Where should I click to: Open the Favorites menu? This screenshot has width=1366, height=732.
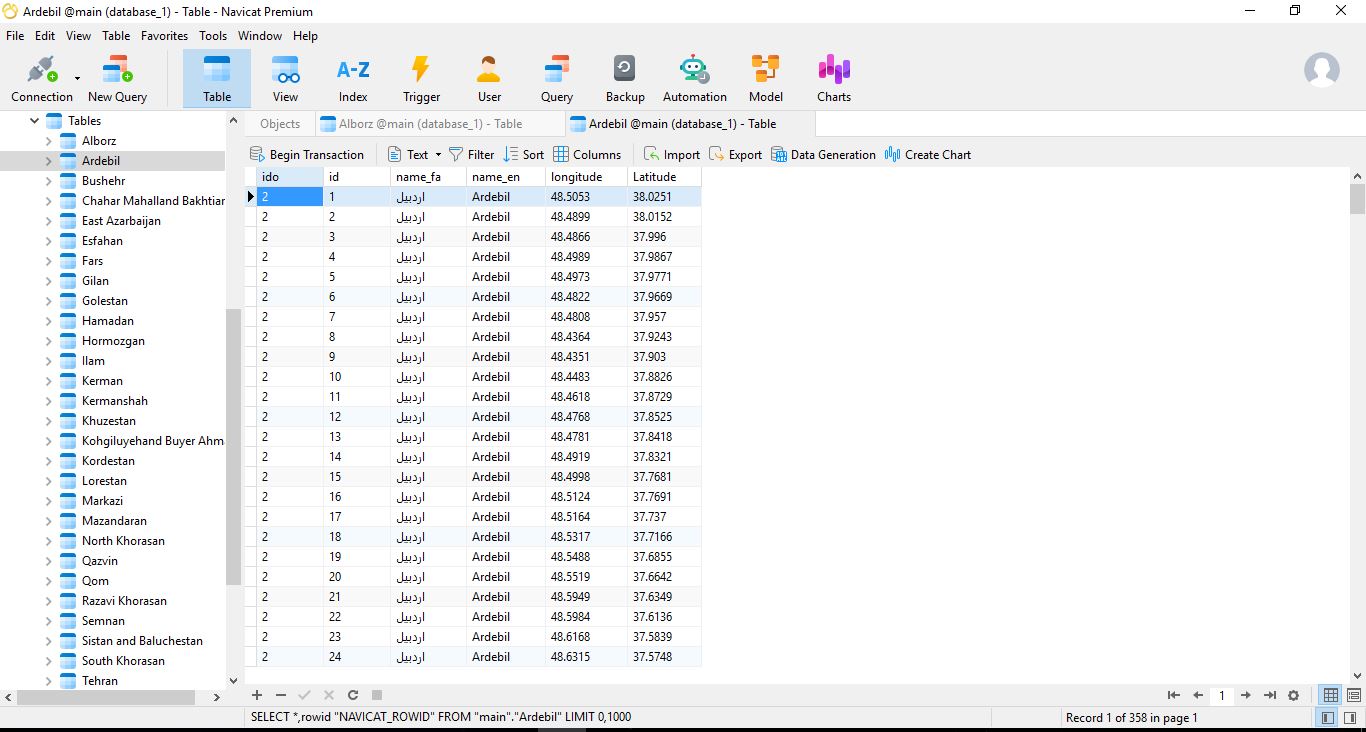[x=164, y=35]
